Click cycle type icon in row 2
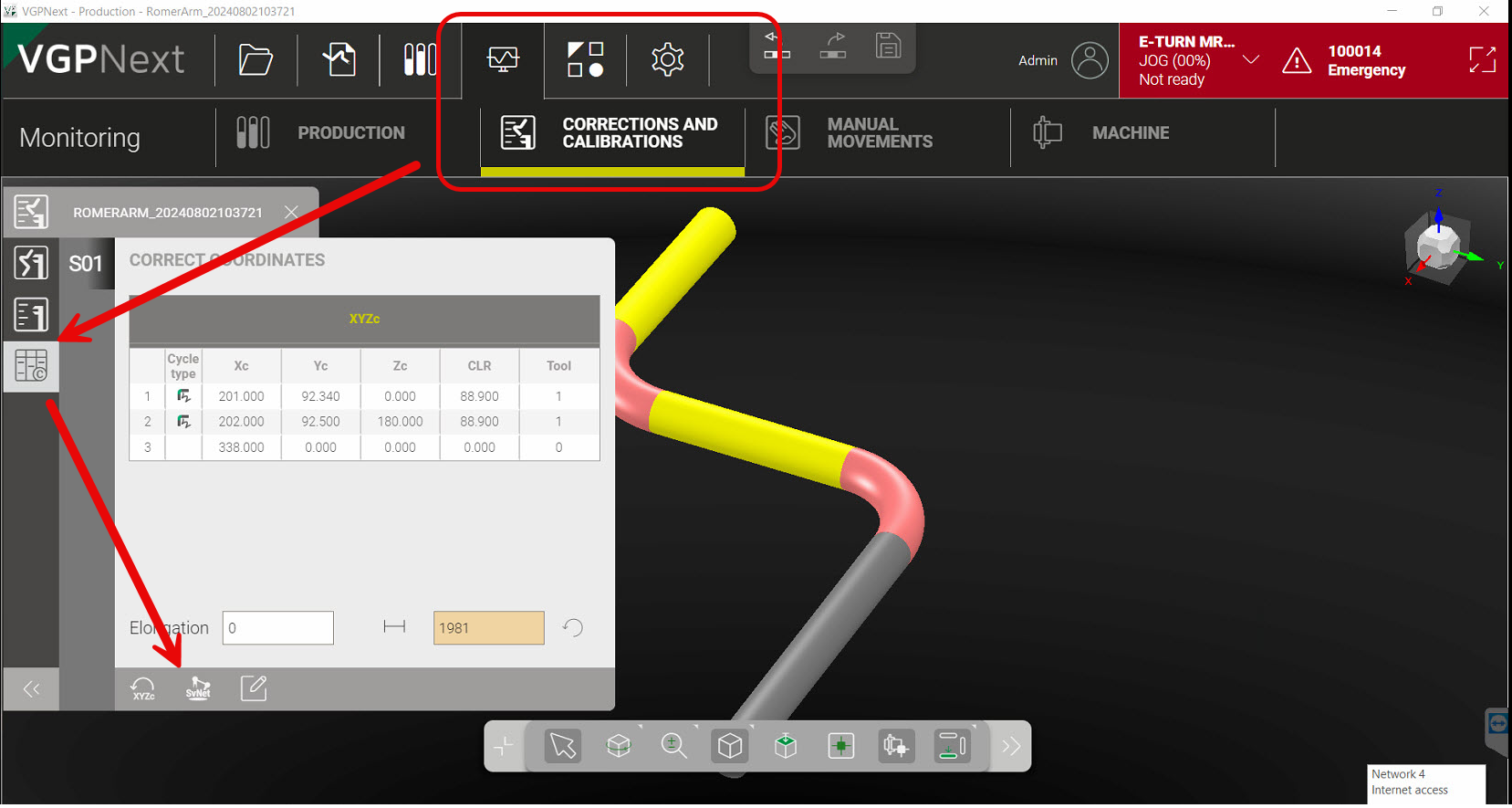Viewport: 1512px width, 808px height. [183, 422]
